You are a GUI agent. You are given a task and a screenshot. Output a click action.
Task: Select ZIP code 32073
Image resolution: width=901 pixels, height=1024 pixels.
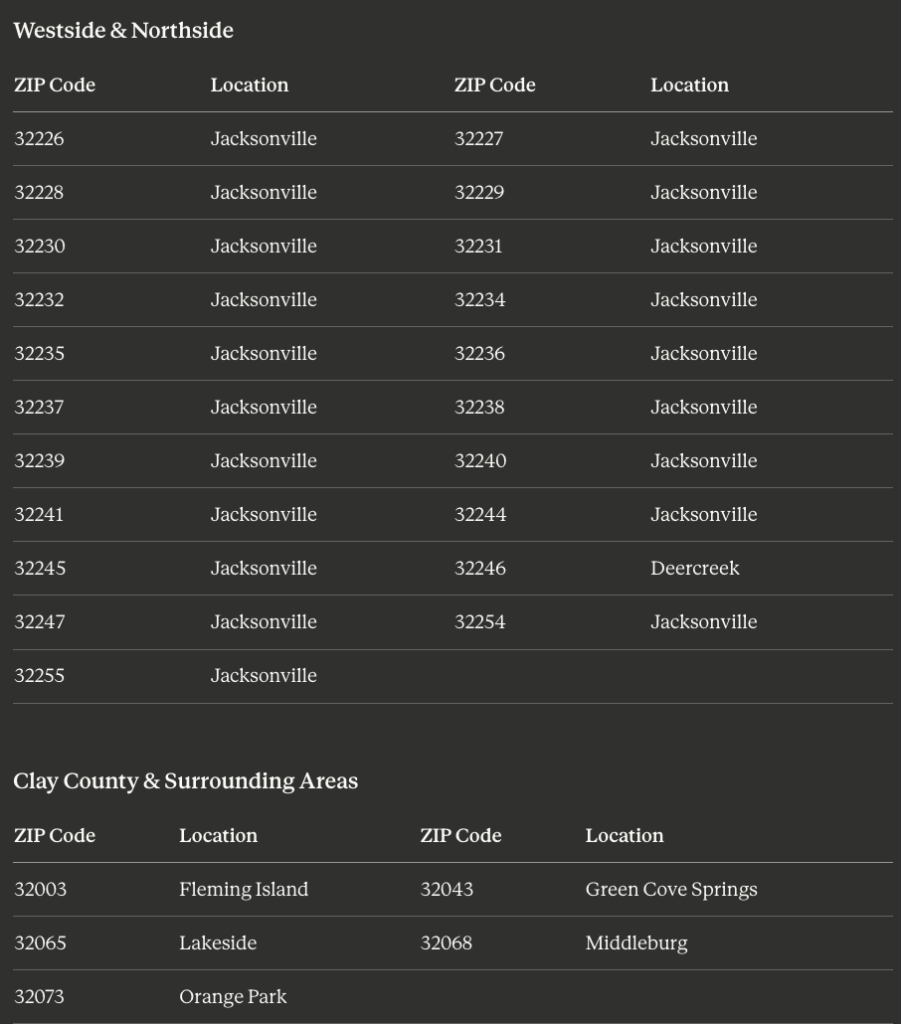(x=39, y=997)
